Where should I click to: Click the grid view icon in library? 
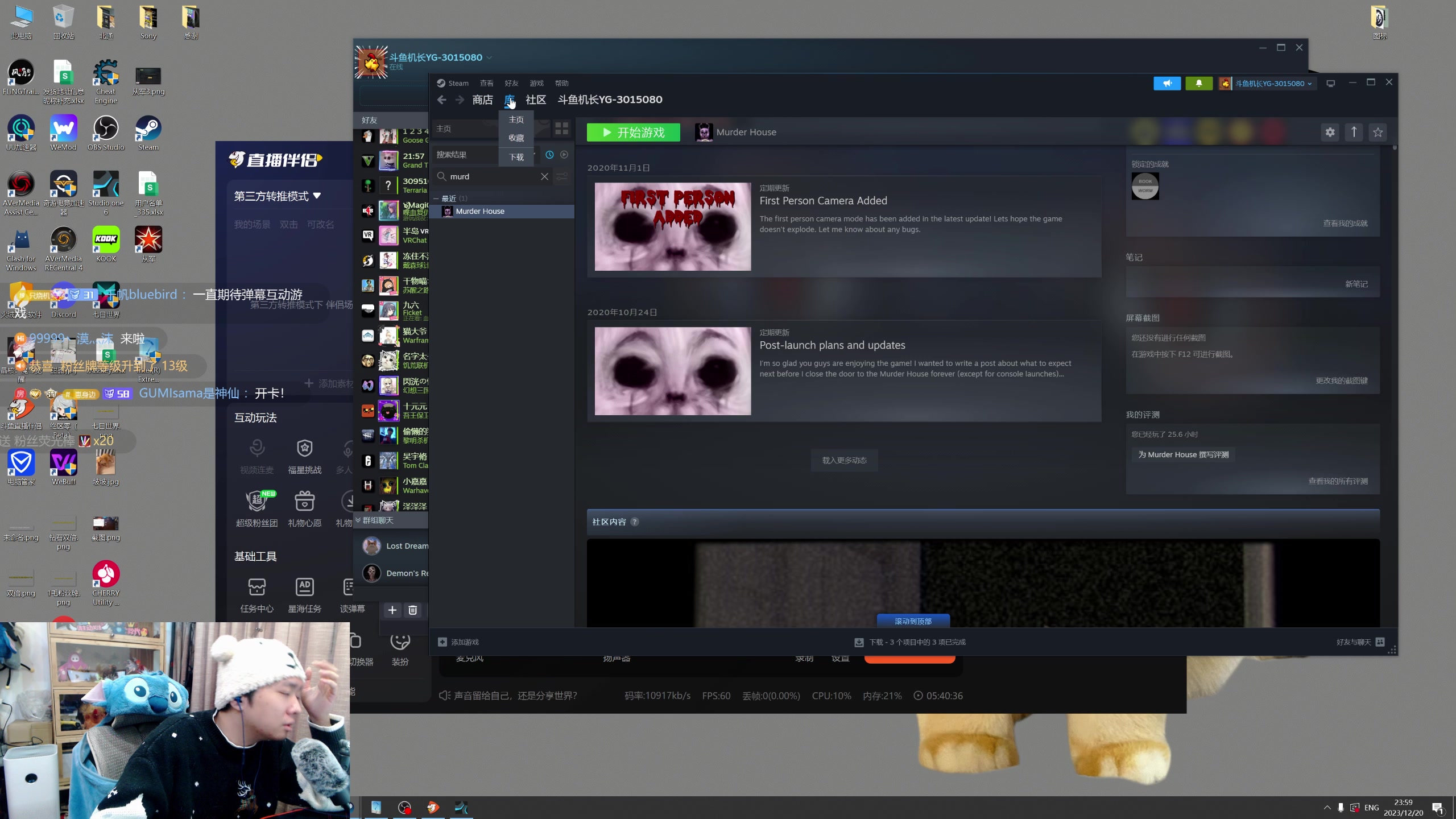click(561, 129)
